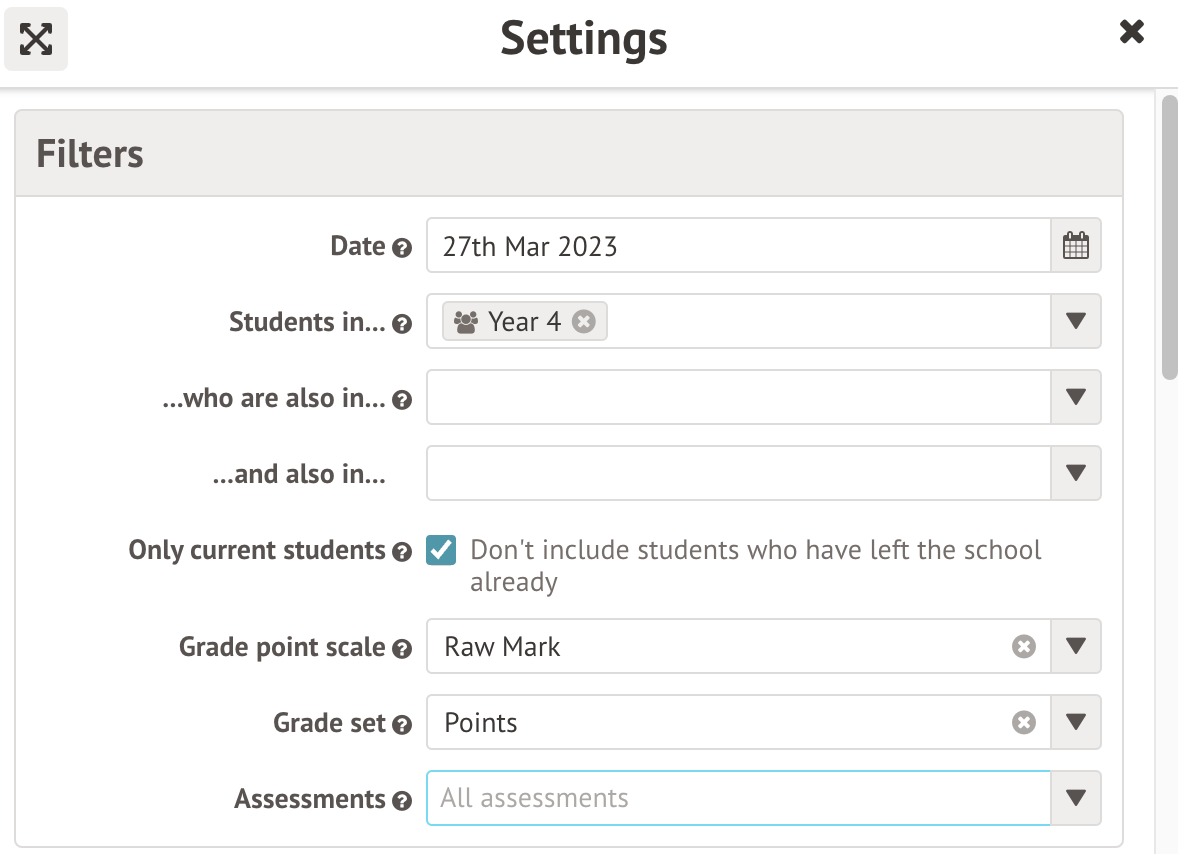
Task: Expand the Grade set dropdown arrow
Action: point(1076,723)
